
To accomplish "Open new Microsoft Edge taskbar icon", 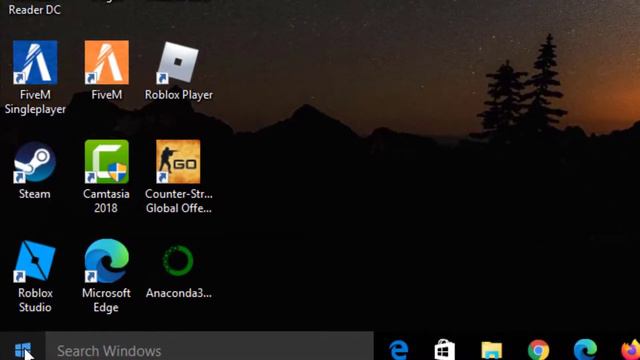I will point(585,350).
